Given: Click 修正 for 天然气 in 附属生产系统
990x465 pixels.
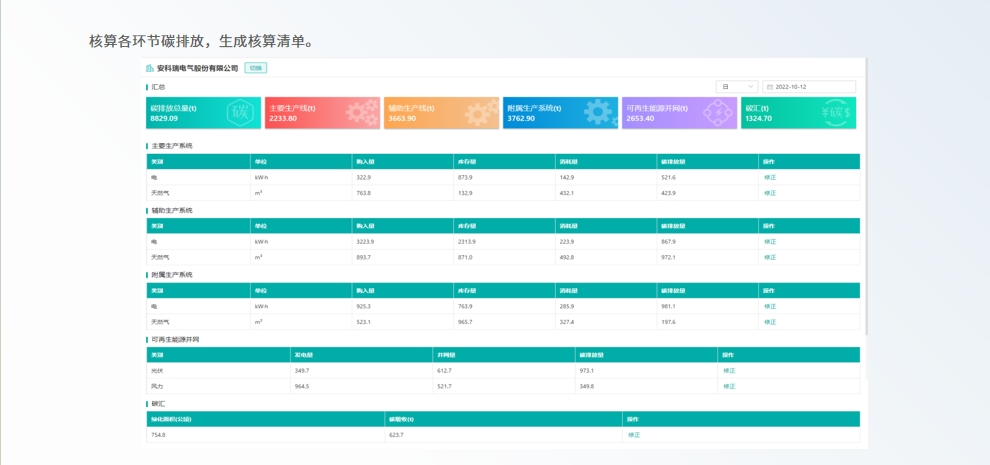Looking at the screenshot, I should (x=769, y=322).
